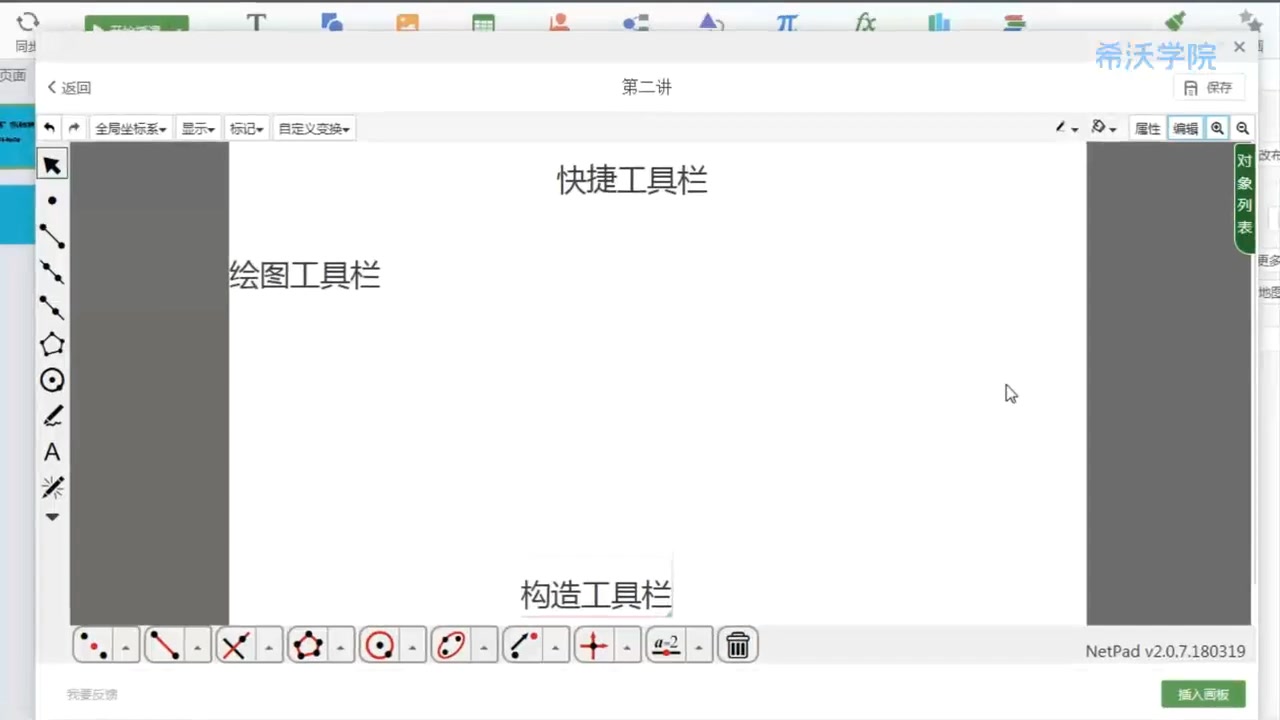Viewport: 1280px width, 720px height.
Task: Expand options beside coordinate axes tool
Action: pyautogui.click(x=626, y=647)
